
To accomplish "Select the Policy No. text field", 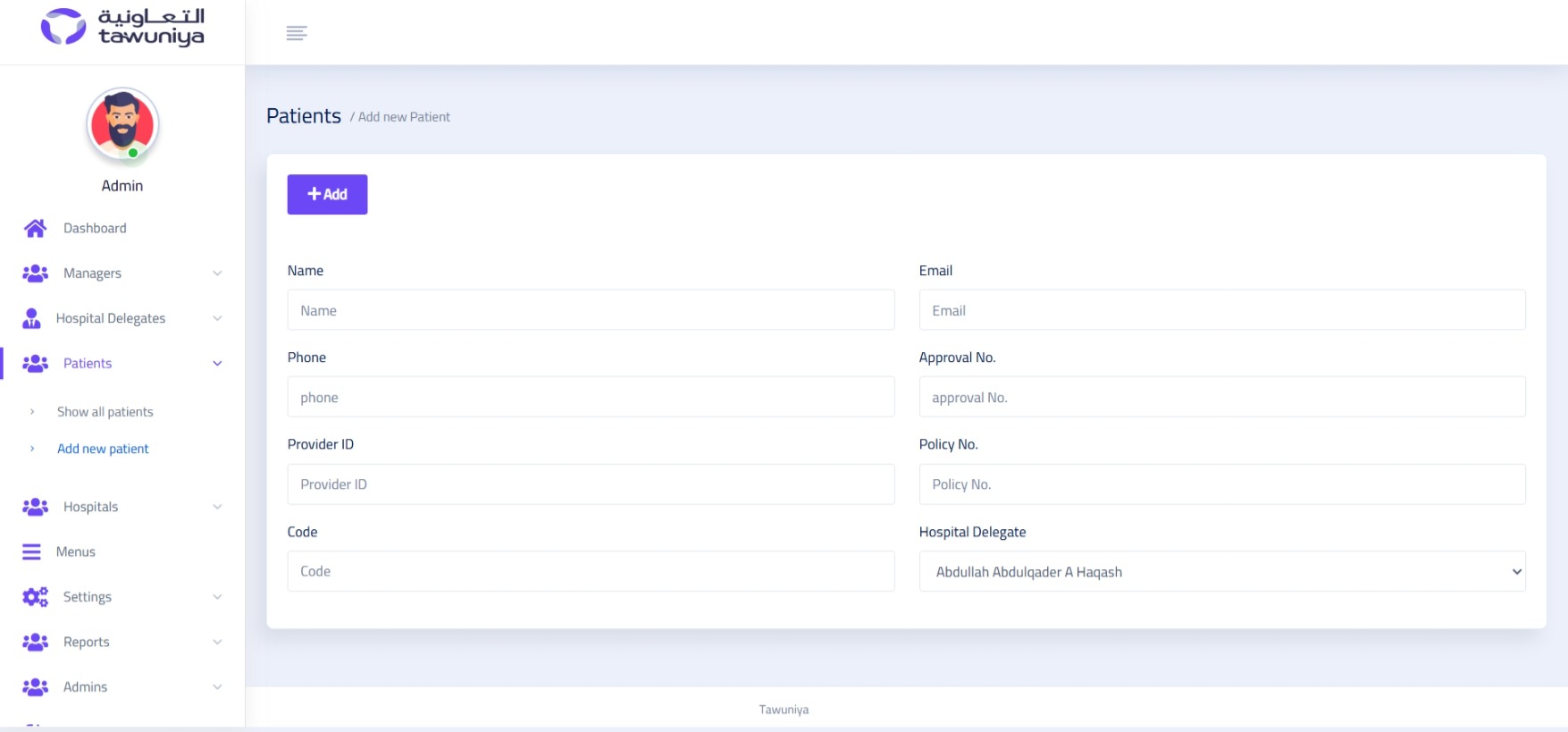I will (x=1221, y=484).
